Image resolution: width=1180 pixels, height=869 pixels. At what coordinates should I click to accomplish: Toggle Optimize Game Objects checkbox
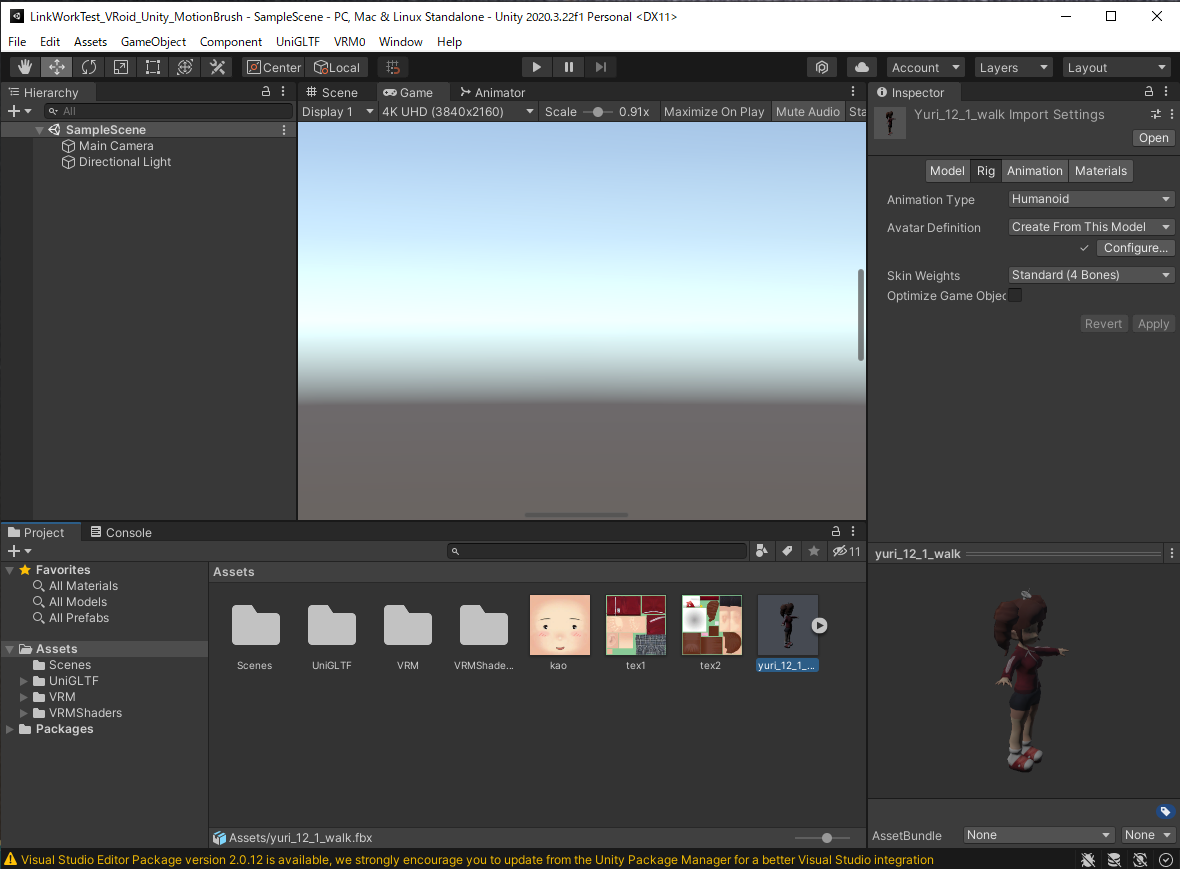1015,296
